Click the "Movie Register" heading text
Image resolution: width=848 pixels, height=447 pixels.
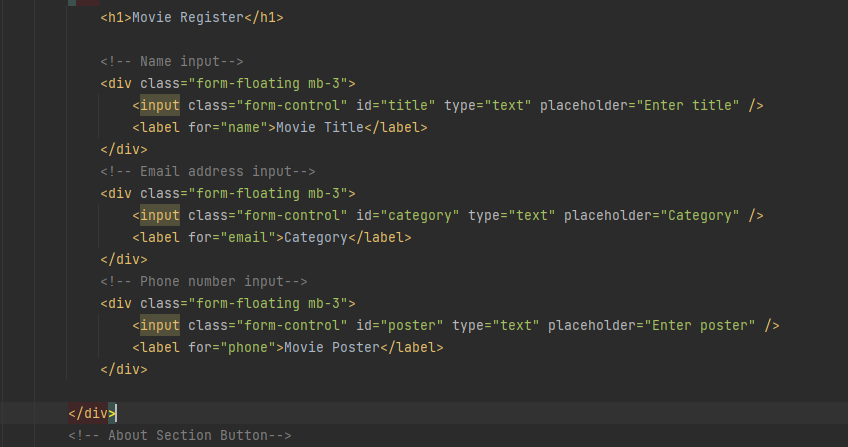[x=188, y=17]
